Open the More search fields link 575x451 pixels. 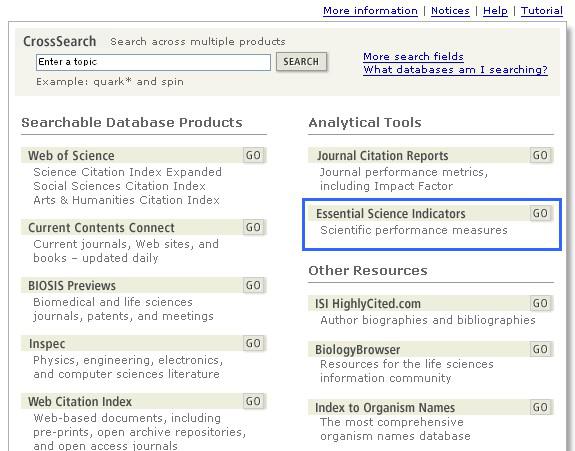point(413,56)
